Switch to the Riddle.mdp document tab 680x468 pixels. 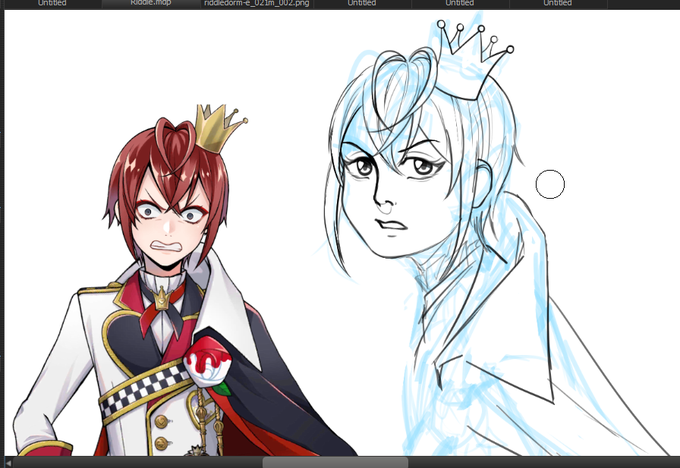click(151, 3)
